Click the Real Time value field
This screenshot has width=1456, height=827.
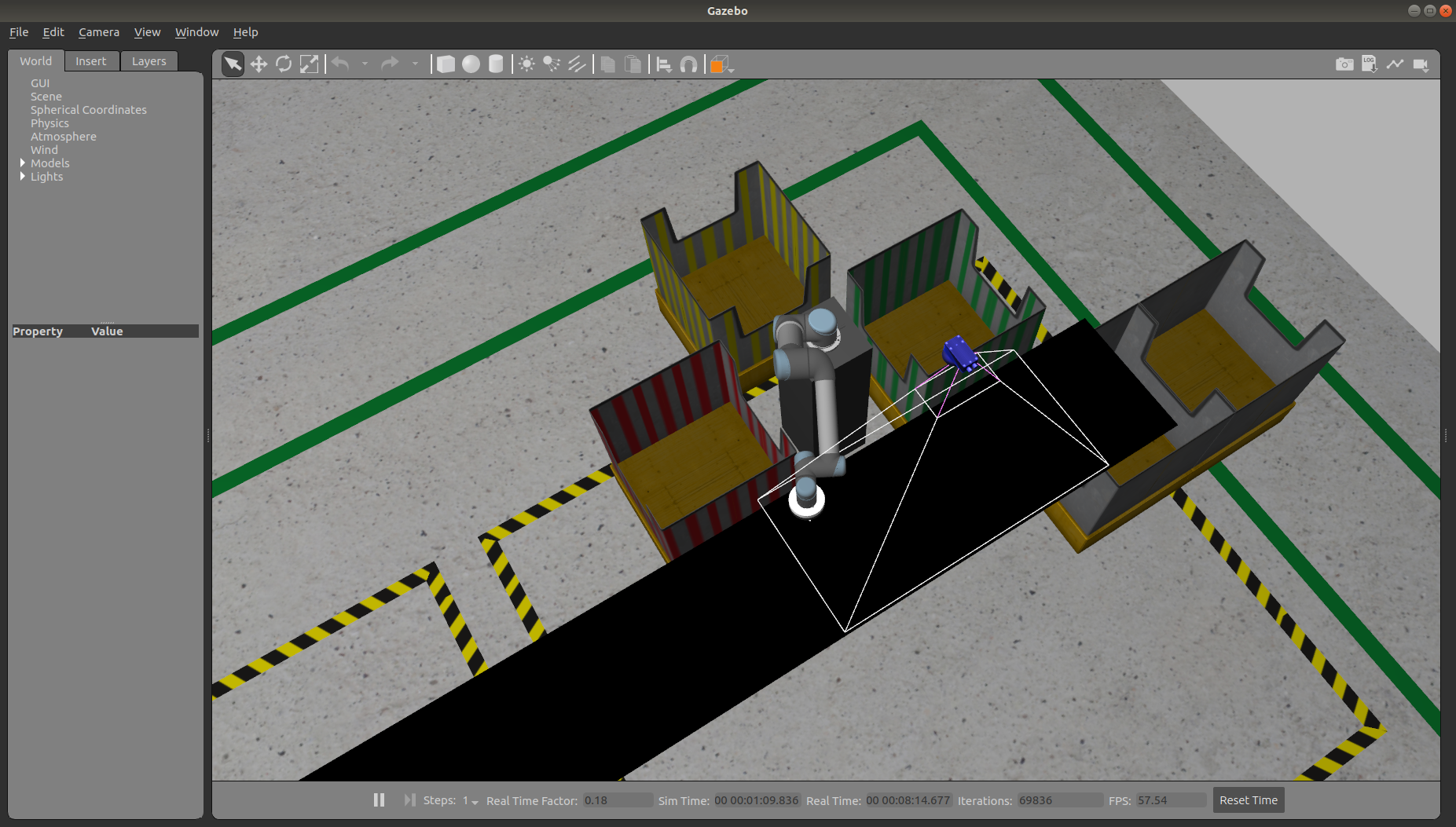(x=908, y=800)
